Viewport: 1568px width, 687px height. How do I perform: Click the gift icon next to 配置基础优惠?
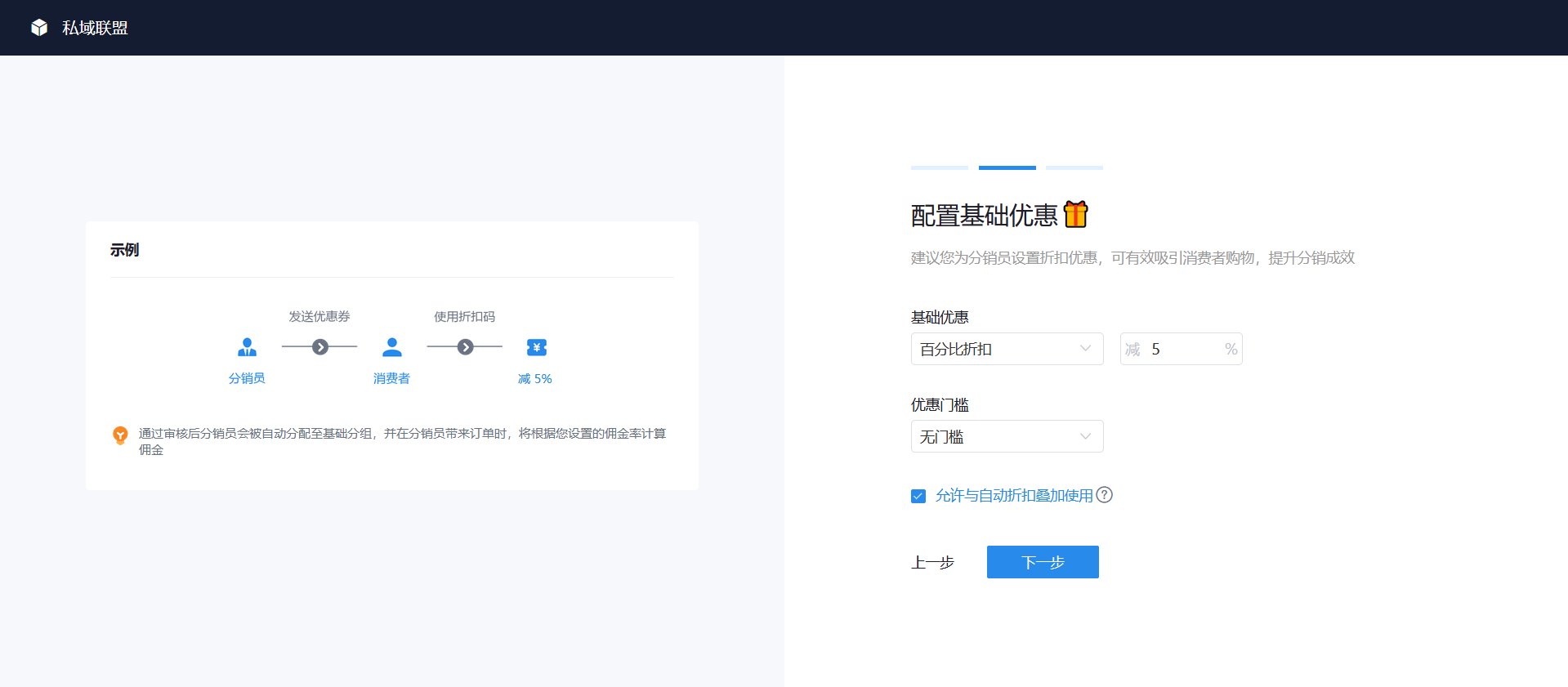(x=1076, y=214)
